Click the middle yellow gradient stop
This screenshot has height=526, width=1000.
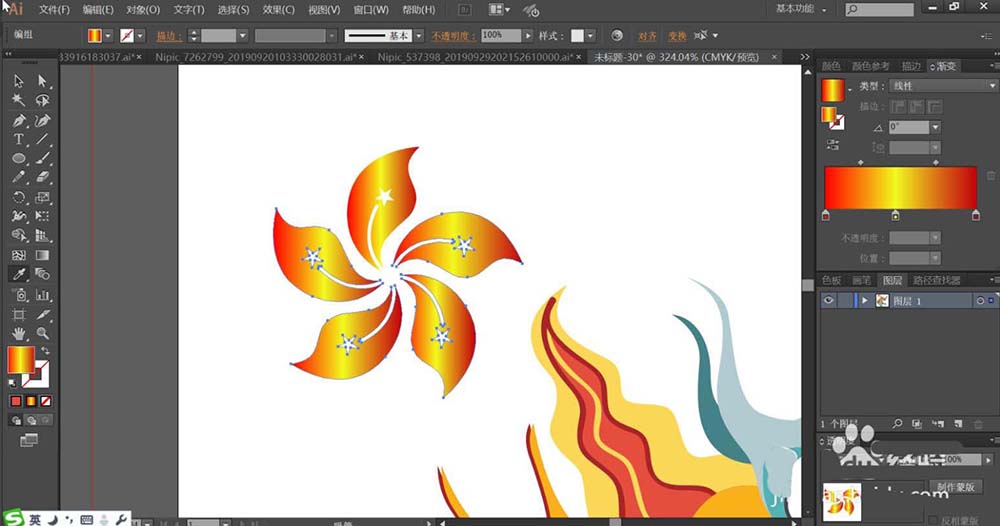point(895,216)
